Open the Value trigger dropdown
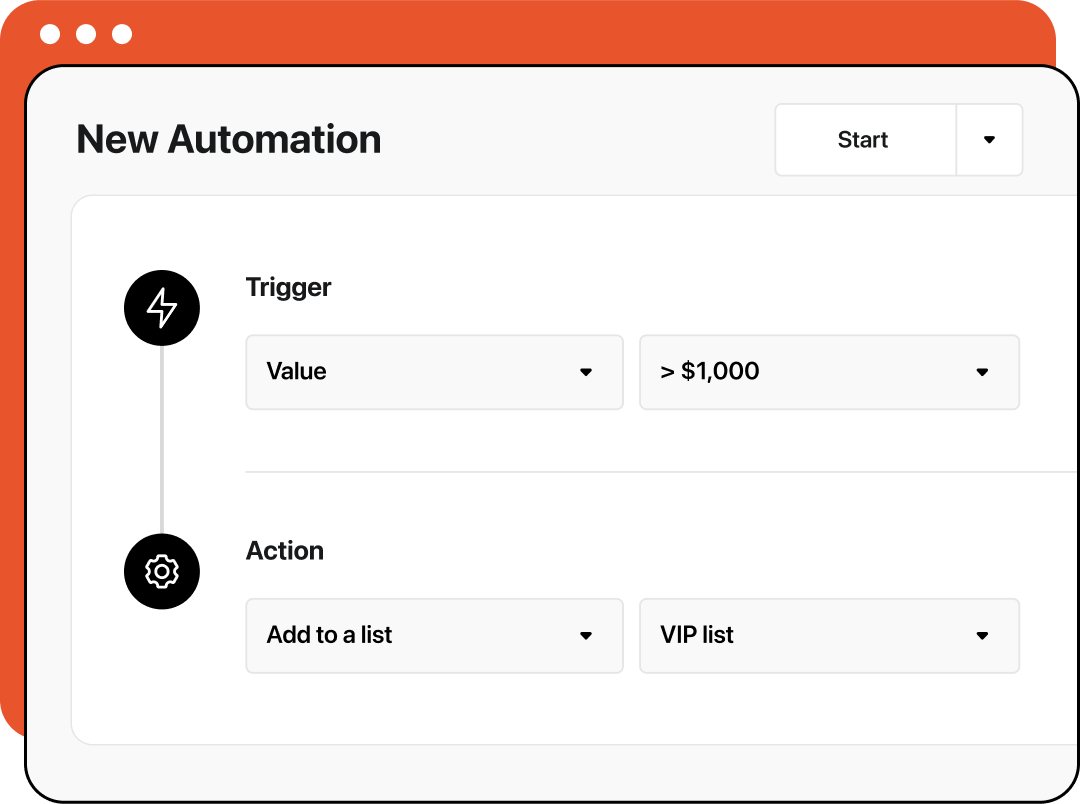This screenshot has width=1080, height=804. tap(434, 372)
